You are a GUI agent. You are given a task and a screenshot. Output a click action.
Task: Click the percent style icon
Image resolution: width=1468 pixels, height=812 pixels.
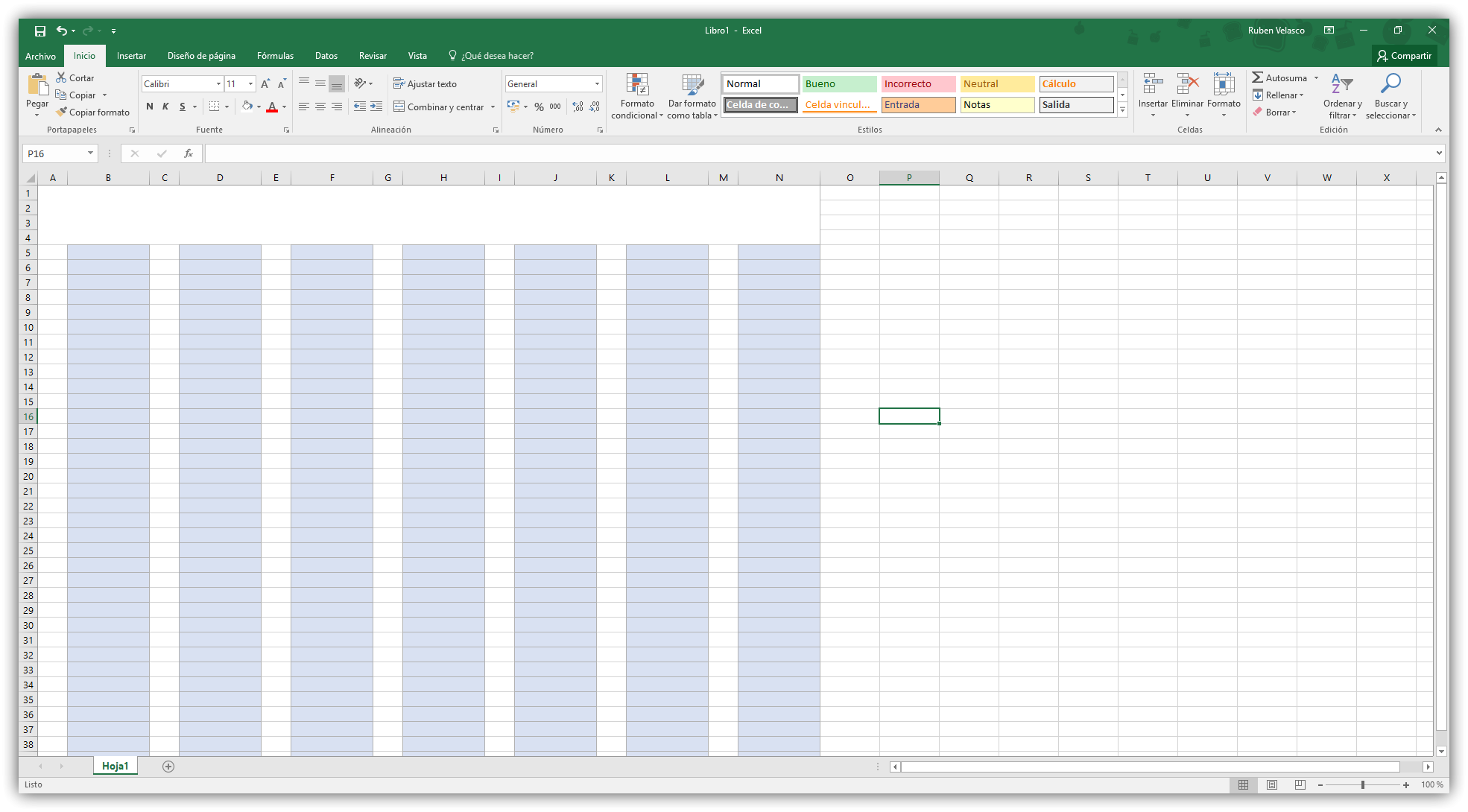point(539,107)
